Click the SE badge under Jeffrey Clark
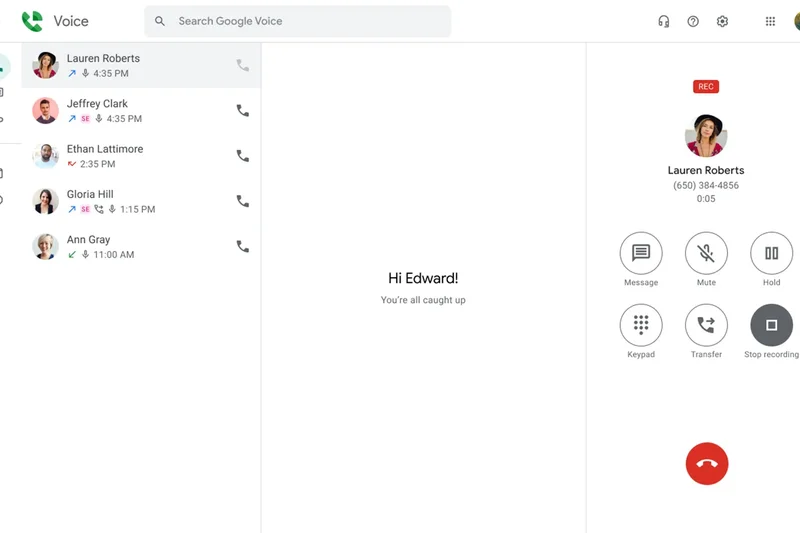Image resolution: width=800 pixels, height=533 pixels. pyautogui.click(x=85, y=119)
